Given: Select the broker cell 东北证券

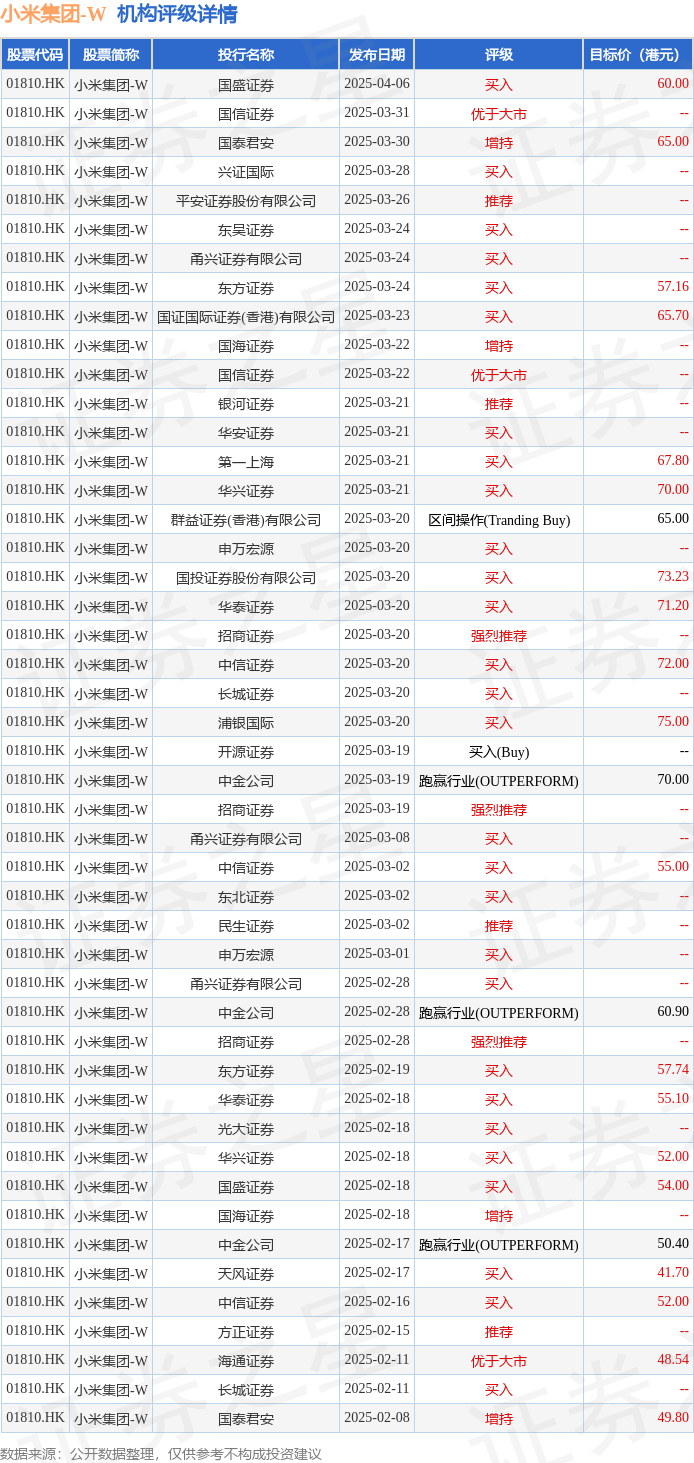Looking at the screenshot, I should (246, 896).
